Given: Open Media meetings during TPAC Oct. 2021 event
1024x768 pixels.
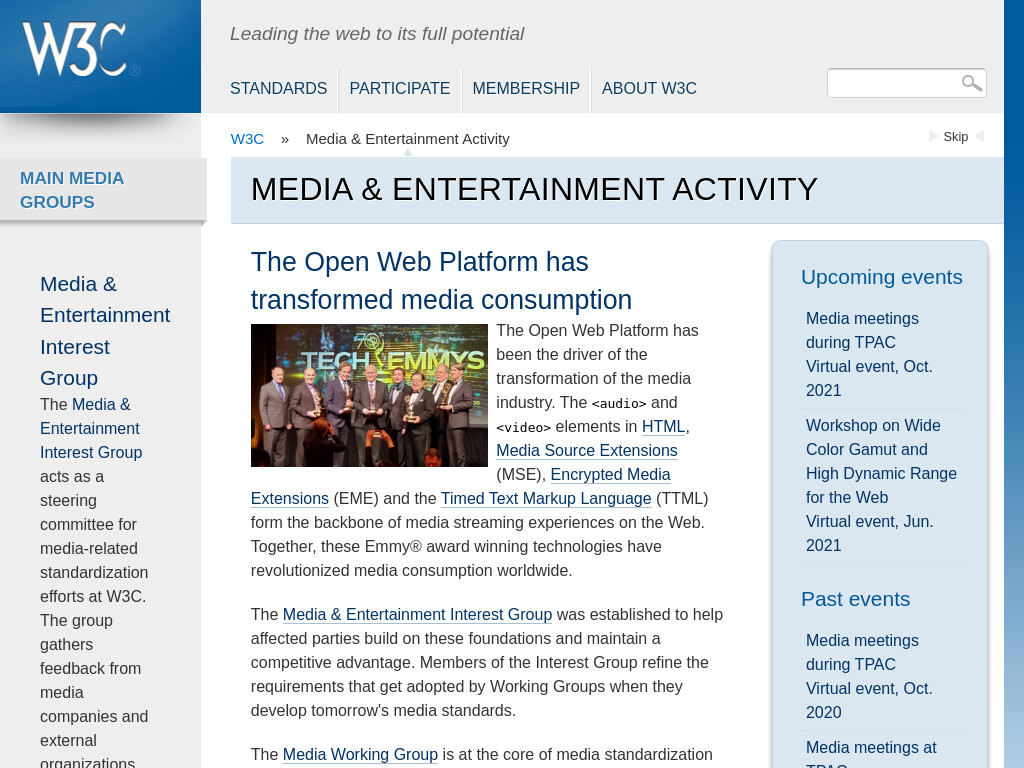Looking at the screenshot, I should pyautogui.click(x=869, y=354).
